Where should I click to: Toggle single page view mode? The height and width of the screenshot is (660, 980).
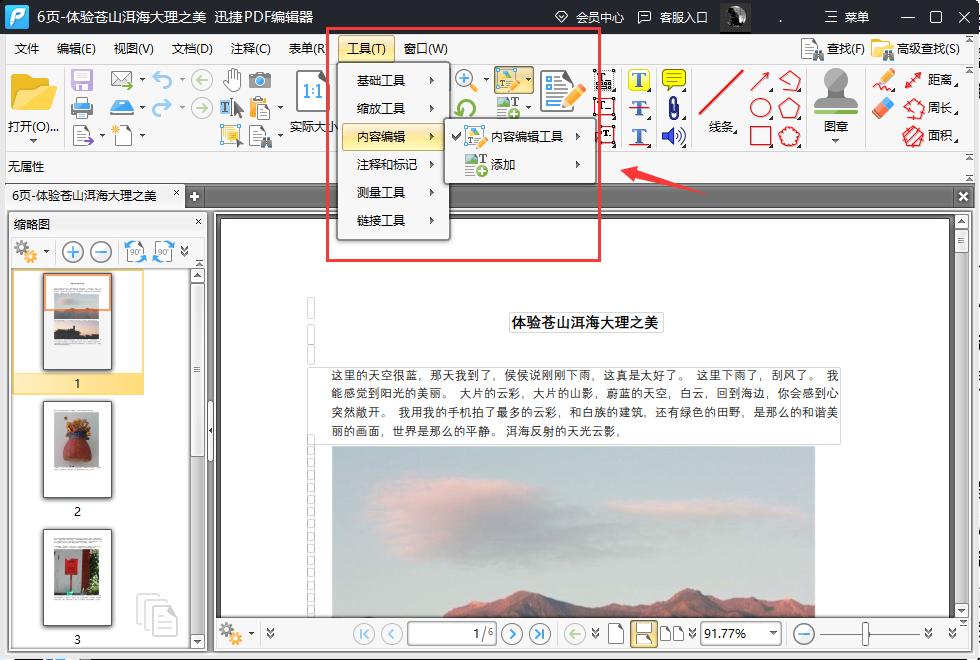coord(616,633)
